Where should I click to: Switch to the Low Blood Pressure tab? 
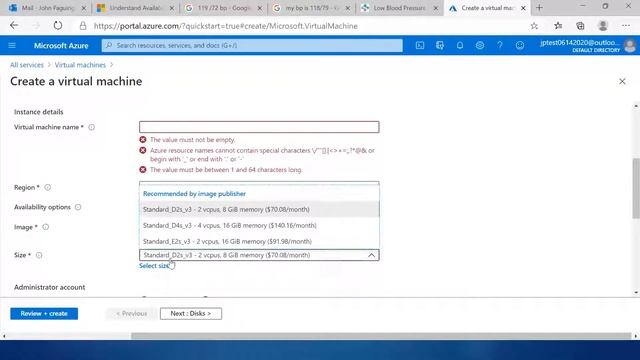point(399,8)
